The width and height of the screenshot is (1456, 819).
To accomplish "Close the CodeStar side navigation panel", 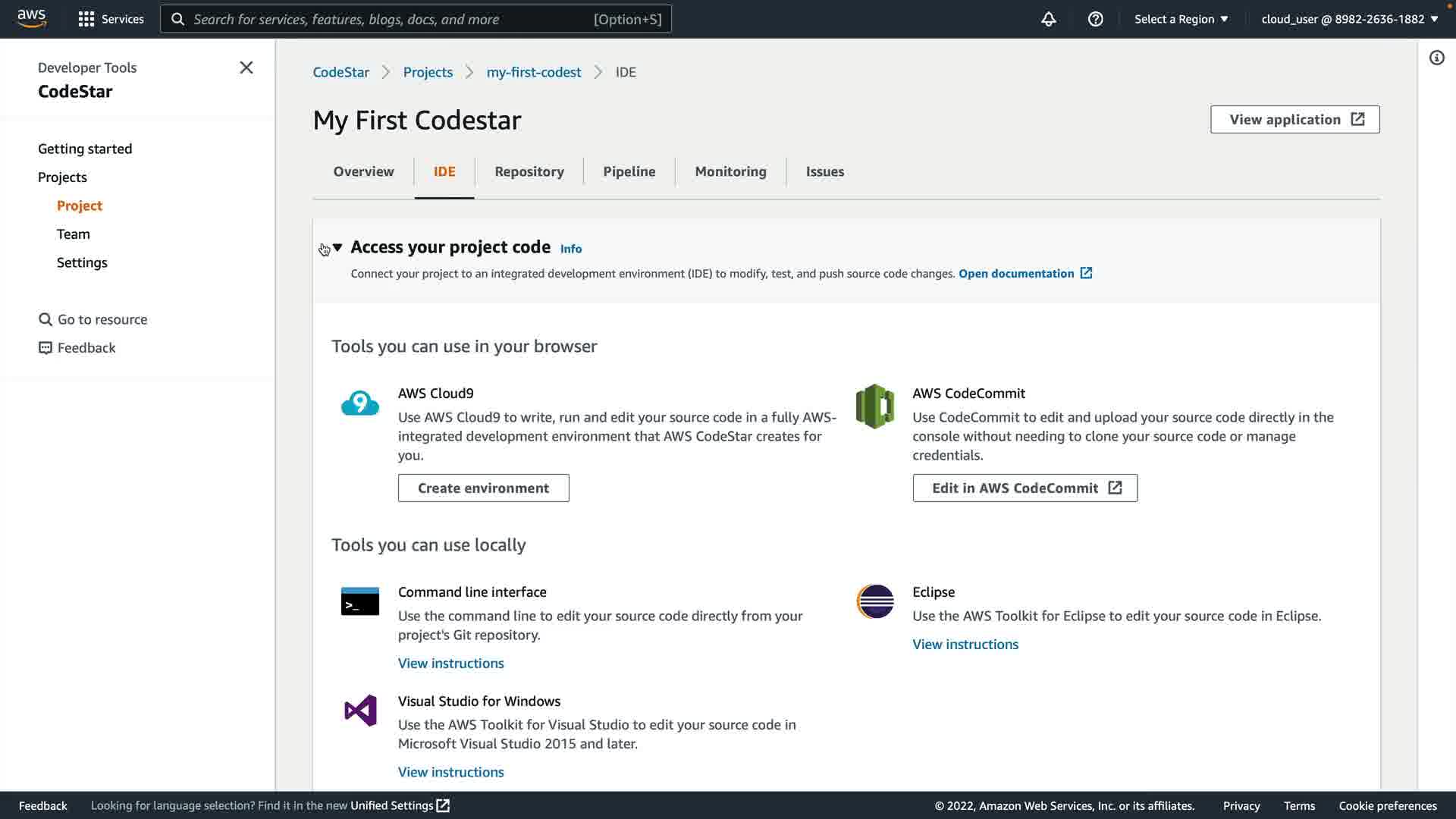I will tap(246, 67).
